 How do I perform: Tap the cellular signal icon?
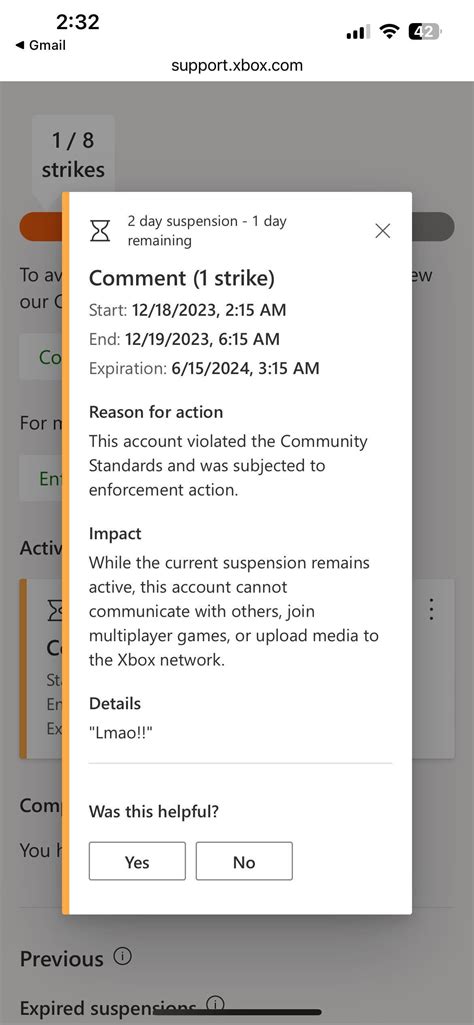(358, 31)
